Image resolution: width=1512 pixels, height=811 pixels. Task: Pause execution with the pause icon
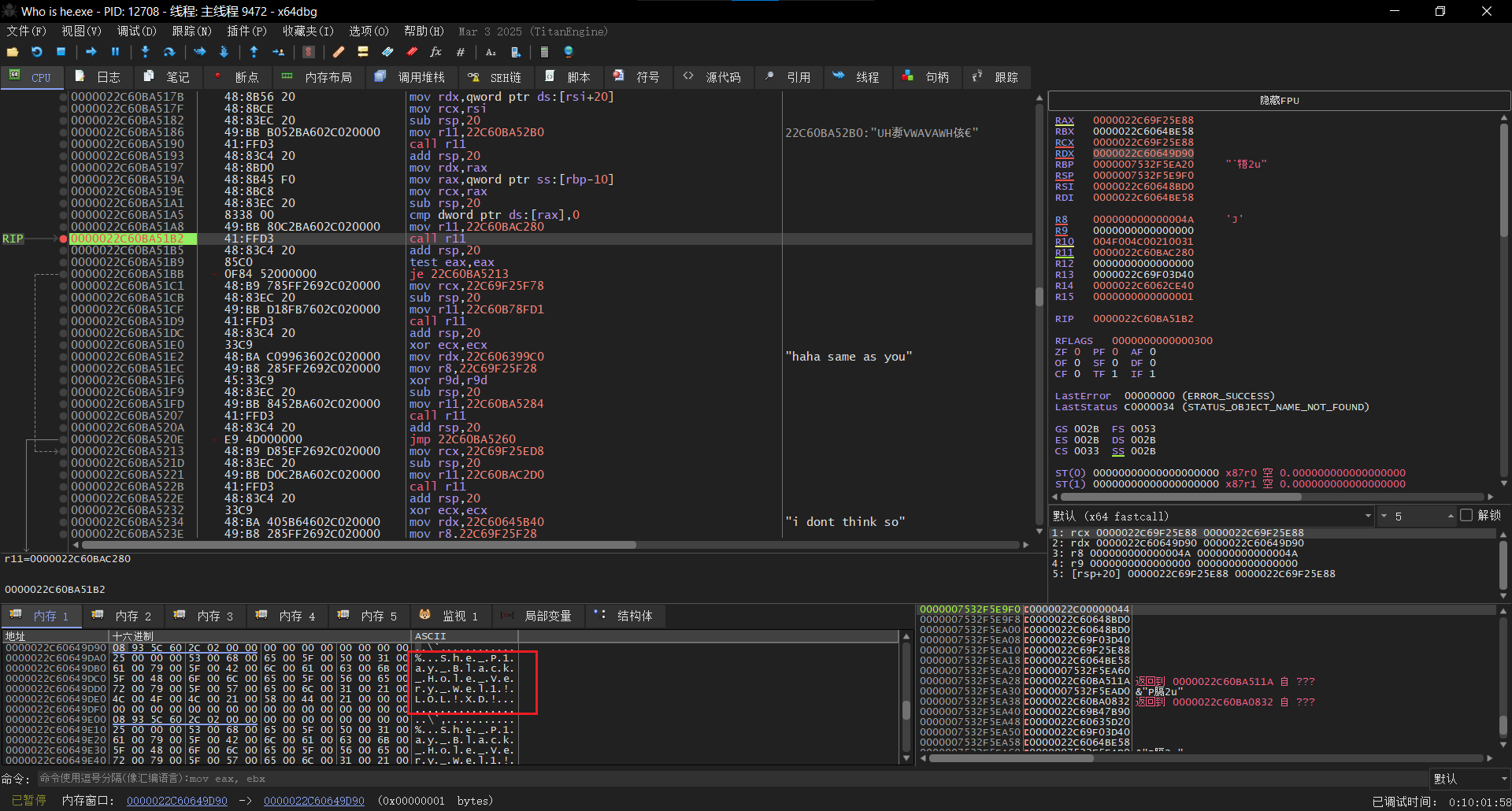pos(115,52)
